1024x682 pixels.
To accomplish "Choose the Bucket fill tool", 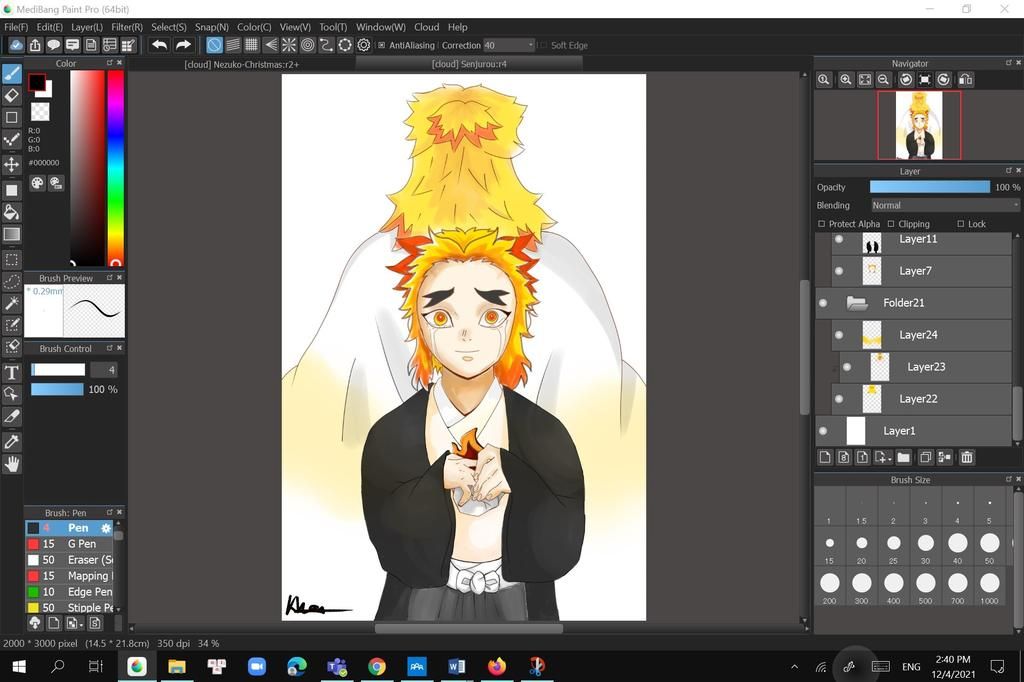I will click(x=12, y=212).
